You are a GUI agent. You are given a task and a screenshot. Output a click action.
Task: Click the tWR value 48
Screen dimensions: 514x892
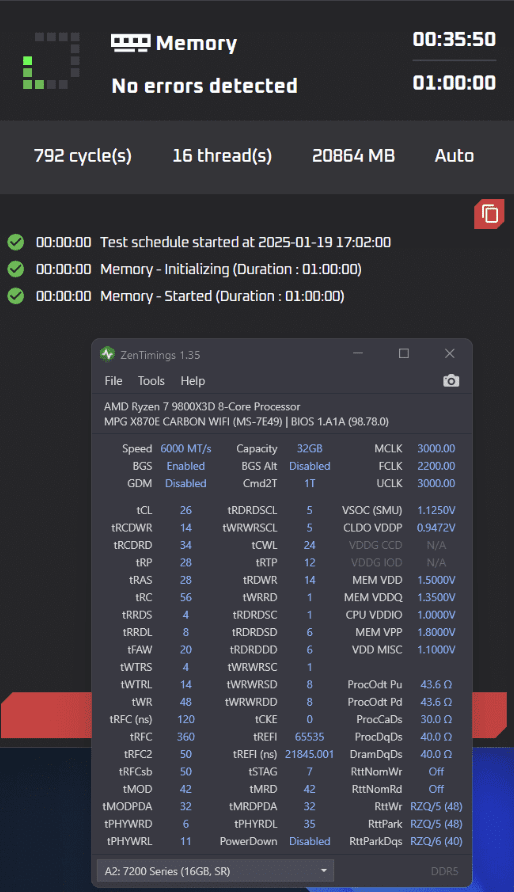click(x=186, y=702)
